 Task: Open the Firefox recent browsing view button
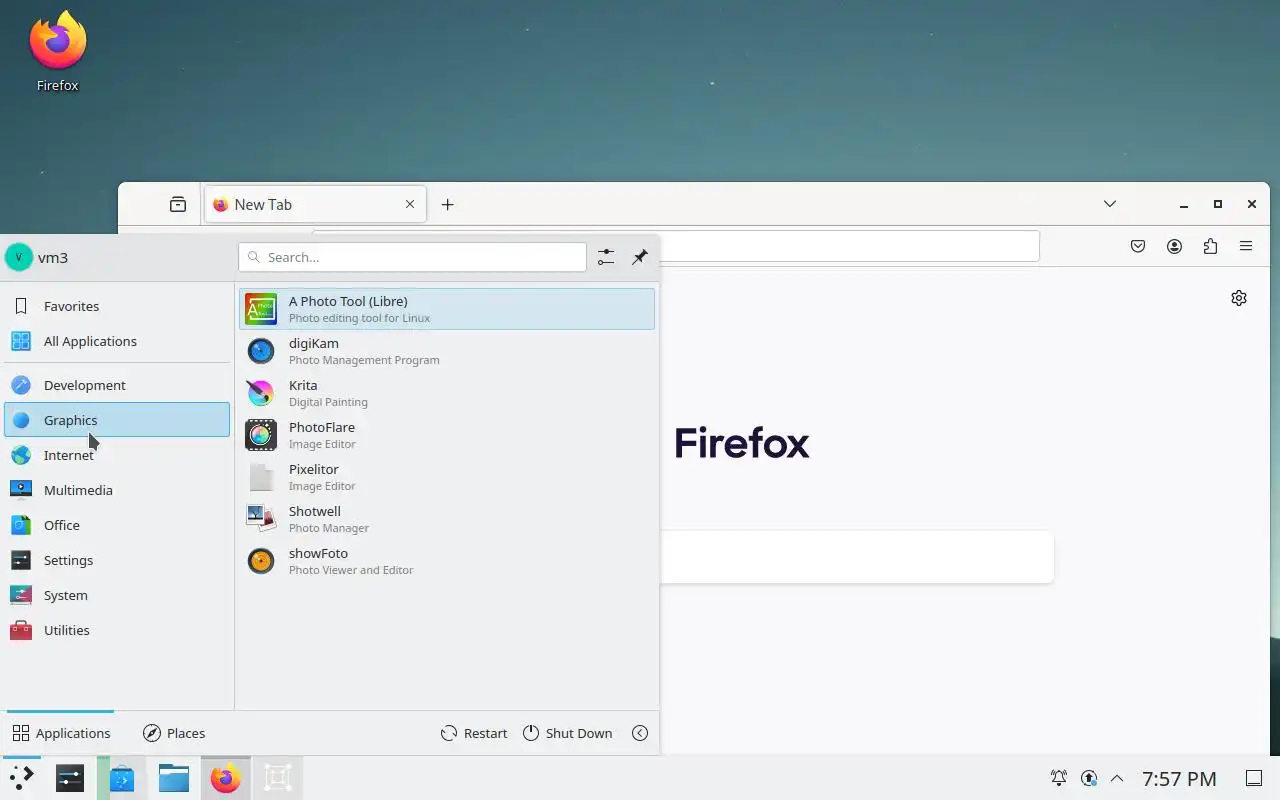coord(178,204)
